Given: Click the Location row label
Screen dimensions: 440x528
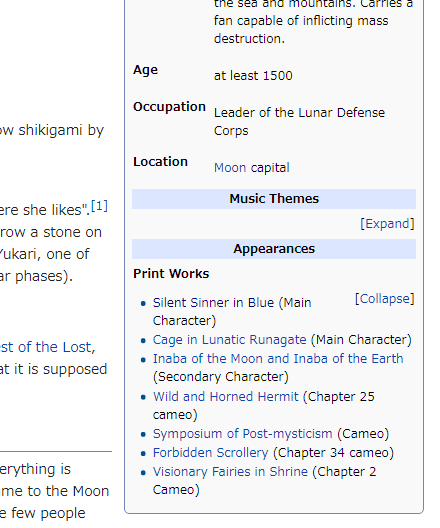Looking at the screenshot, I should click(x=160, y=162).
